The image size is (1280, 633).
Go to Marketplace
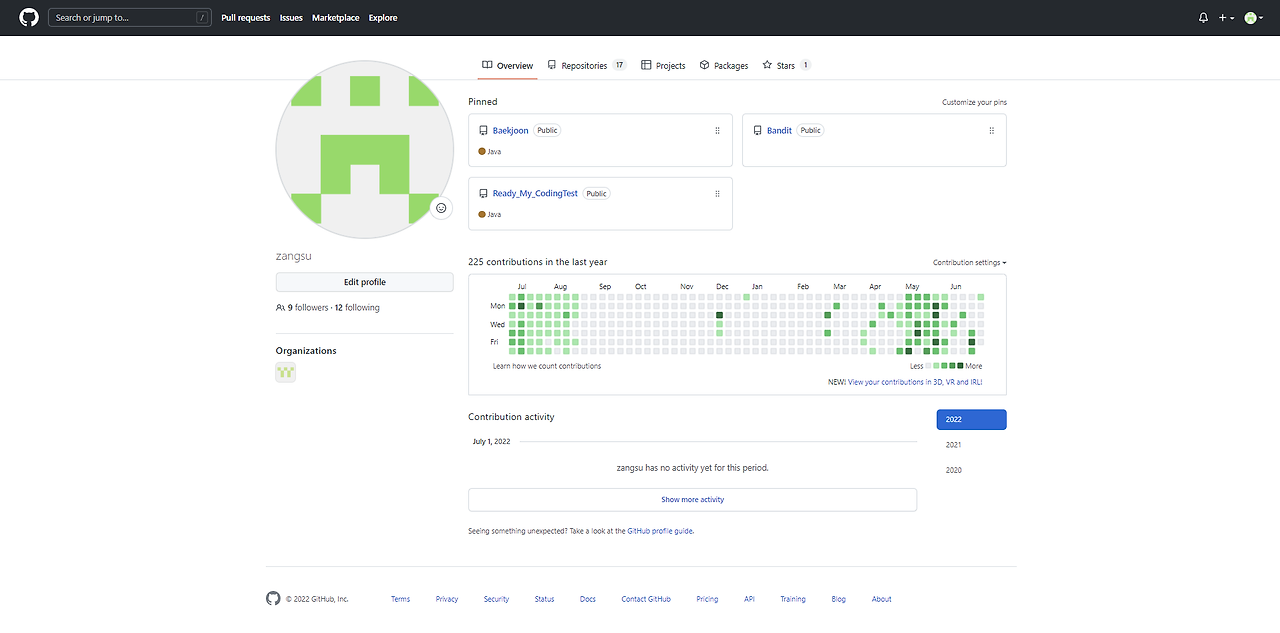[335, 18]
